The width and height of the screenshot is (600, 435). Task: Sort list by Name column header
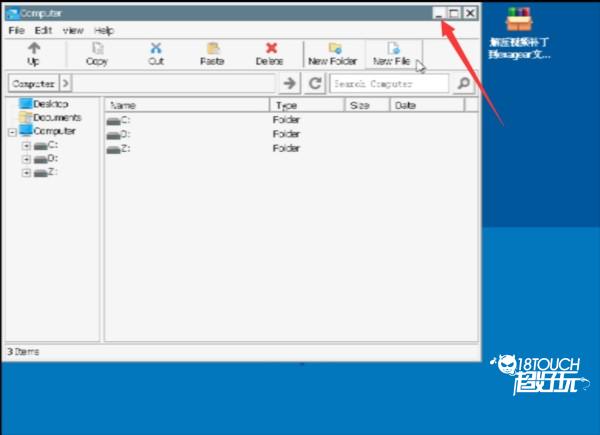(186, 104)
